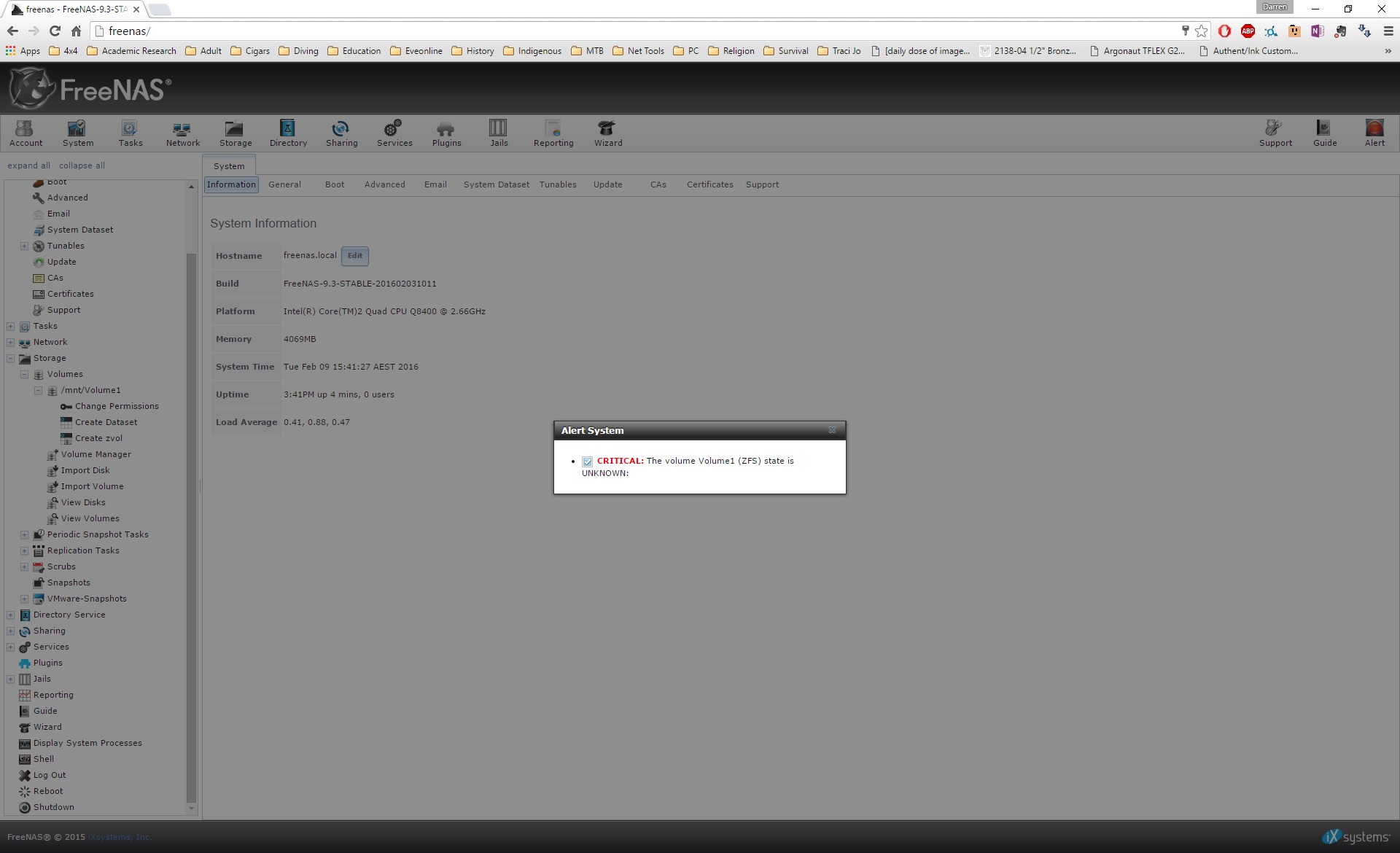Open the Net Tools bookmark folder
This screenshot has height=853, width=1400.
point(638,51)
